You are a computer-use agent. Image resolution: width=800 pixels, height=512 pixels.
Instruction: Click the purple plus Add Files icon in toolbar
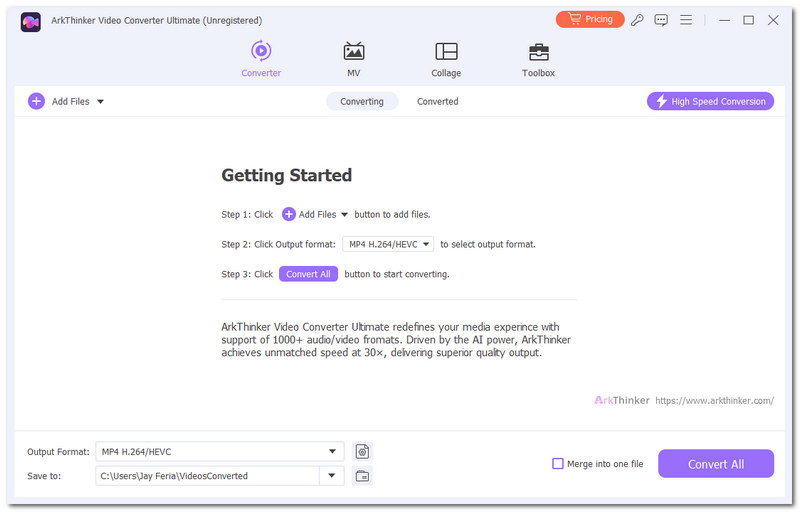click(x=36, y=101)
